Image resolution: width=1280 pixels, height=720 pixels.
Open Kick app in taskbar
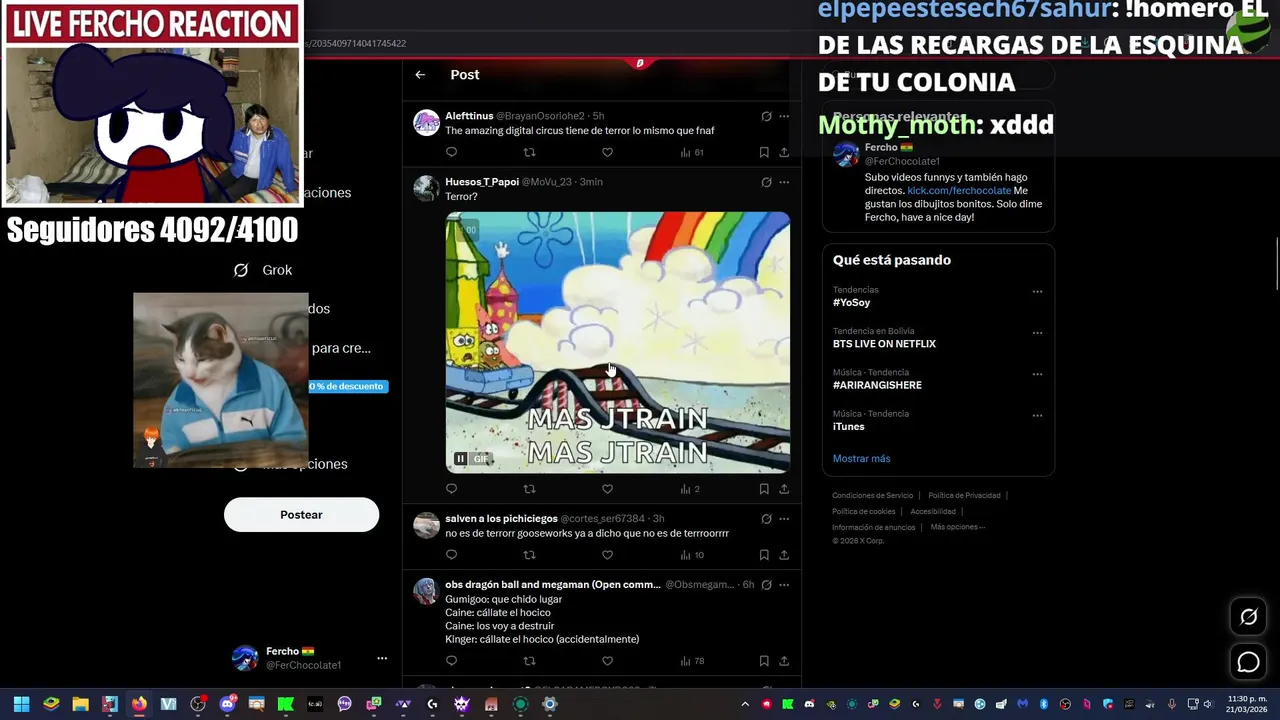click(x=285, y=704)
